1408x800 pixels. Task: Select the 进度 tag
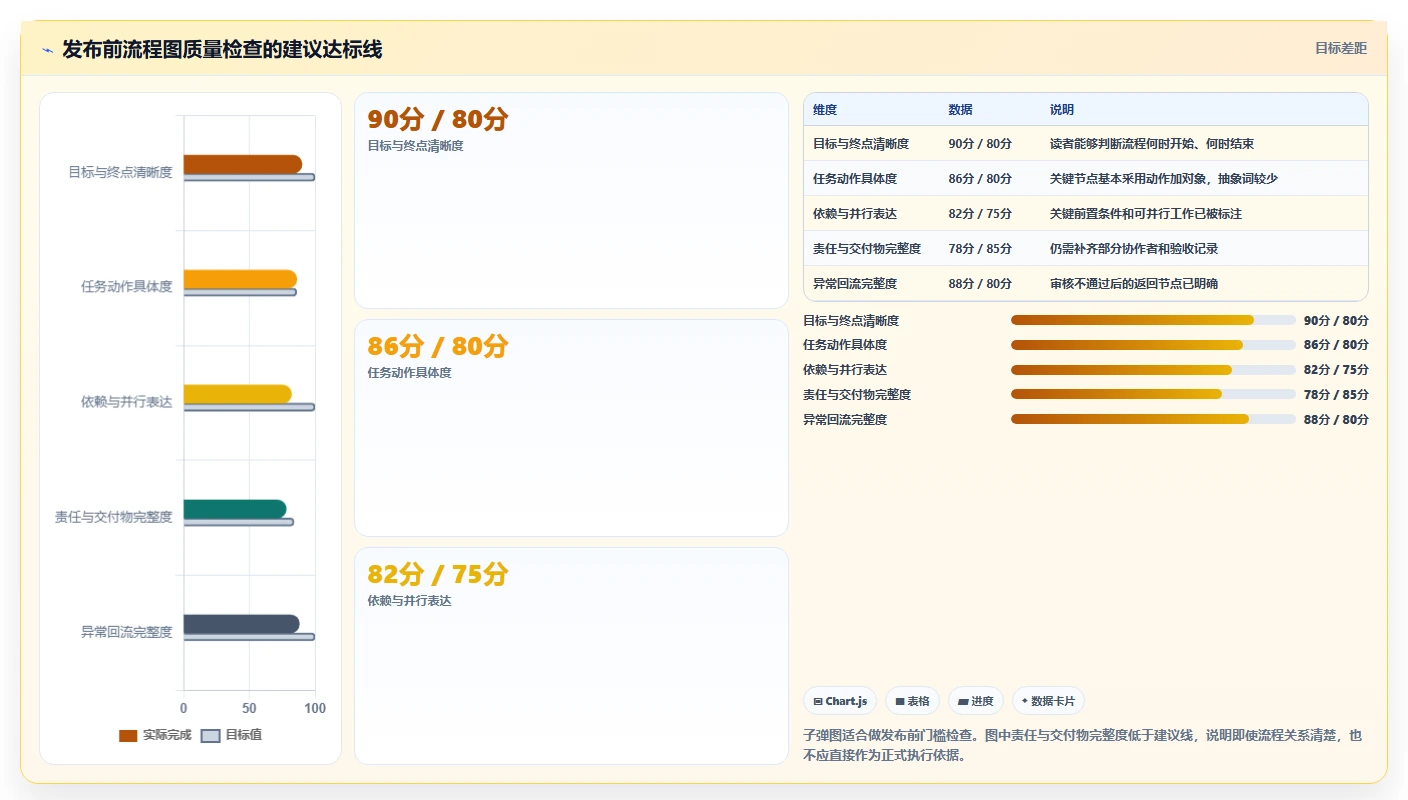[x=976, y=701]
